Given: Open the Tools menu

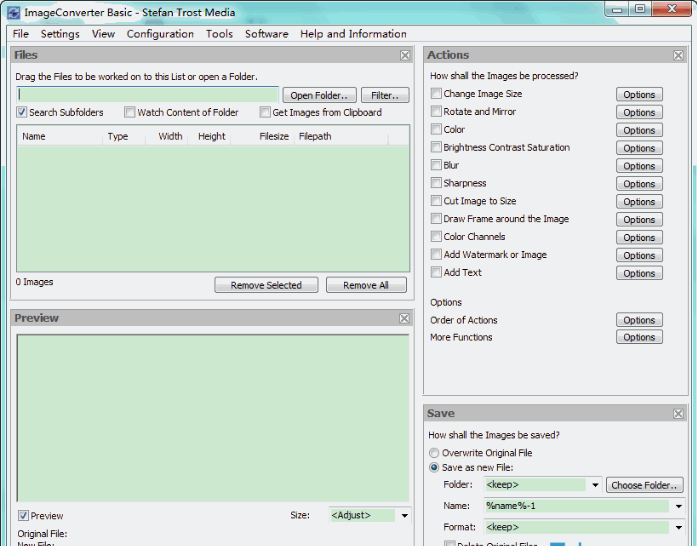Looking at the screenshot, I should [219, 34].
